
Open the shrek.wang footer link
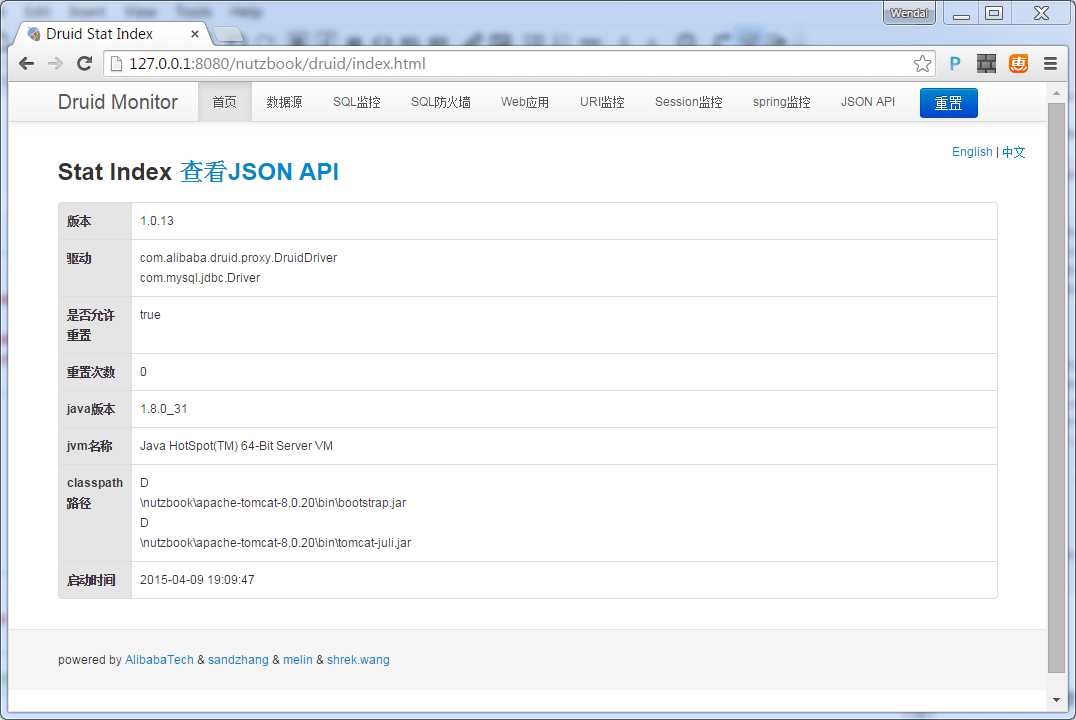pyautogui.click(x=358, y=660)
